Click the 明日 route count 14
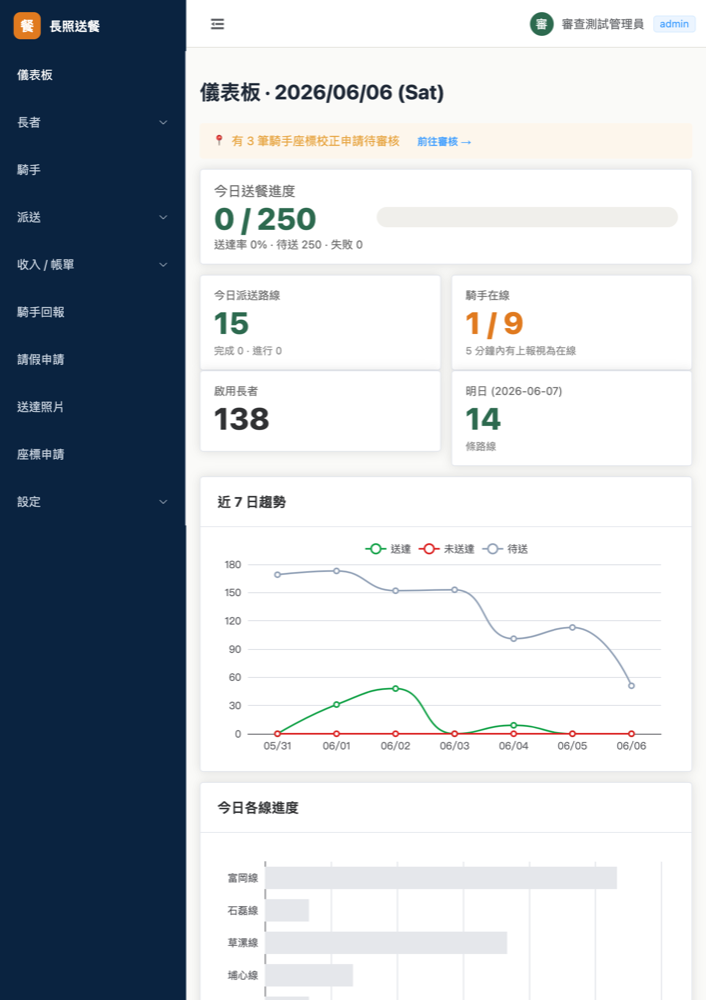This screenshot has width=706, height=1000. (x=483, y=419)
